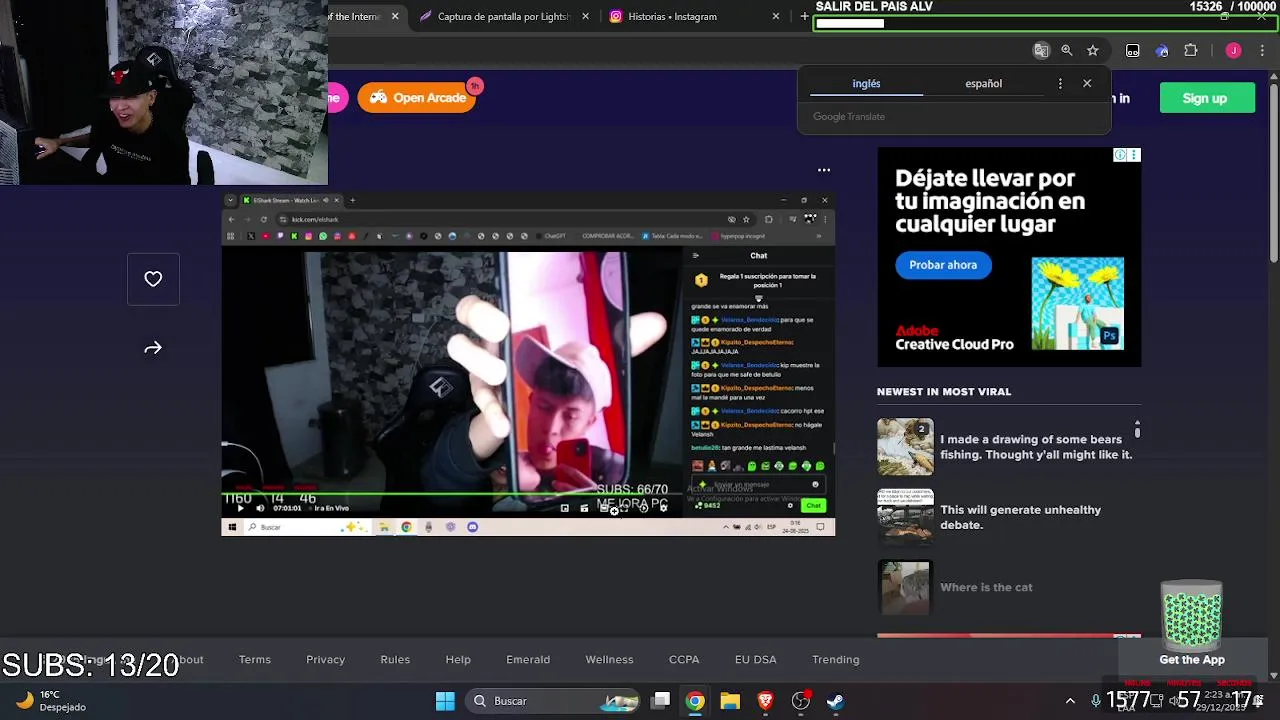The image size is (1280, 720).
Task: Click the Terms footer link
Action: [255, 660]
